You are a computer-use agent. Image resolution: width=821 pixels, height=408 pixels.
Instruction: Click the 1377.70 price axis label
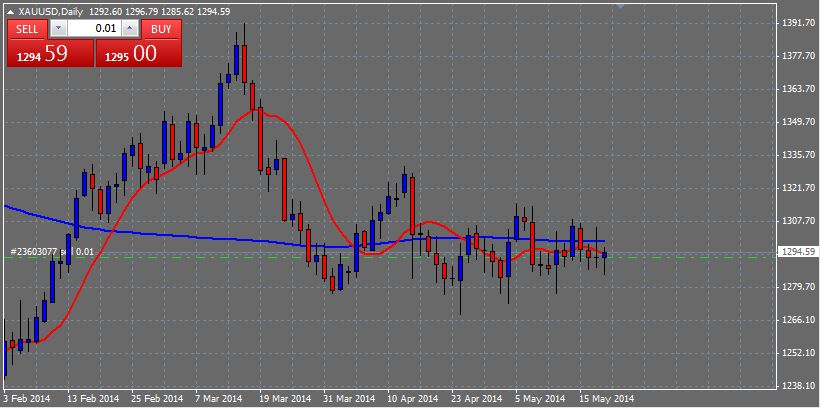click(x=798, y=56)
